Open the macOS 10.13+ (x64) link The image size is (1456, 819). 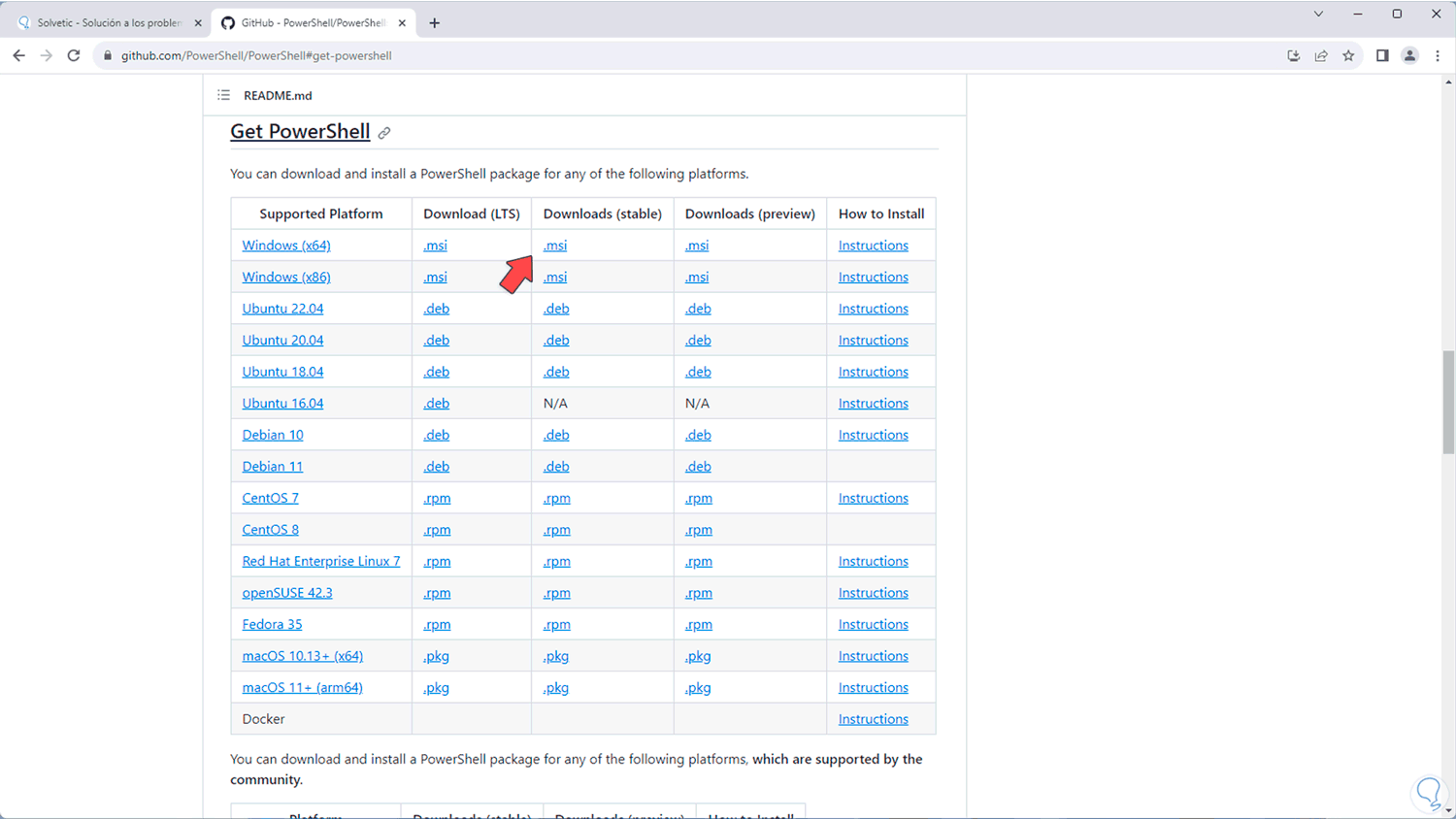pos(303,656)
